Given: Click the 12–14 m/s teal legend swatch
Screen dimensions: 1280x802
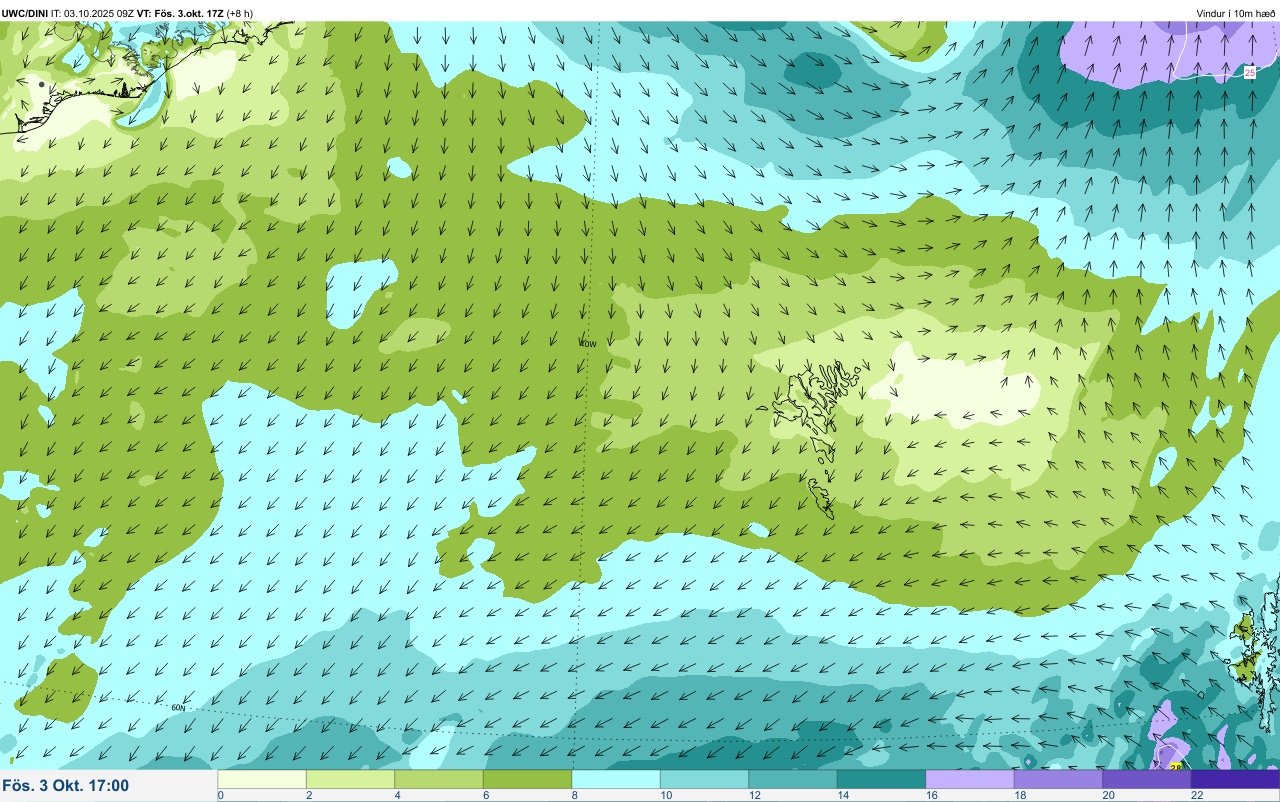Looking at the screenshot, I should pos(793,779).
